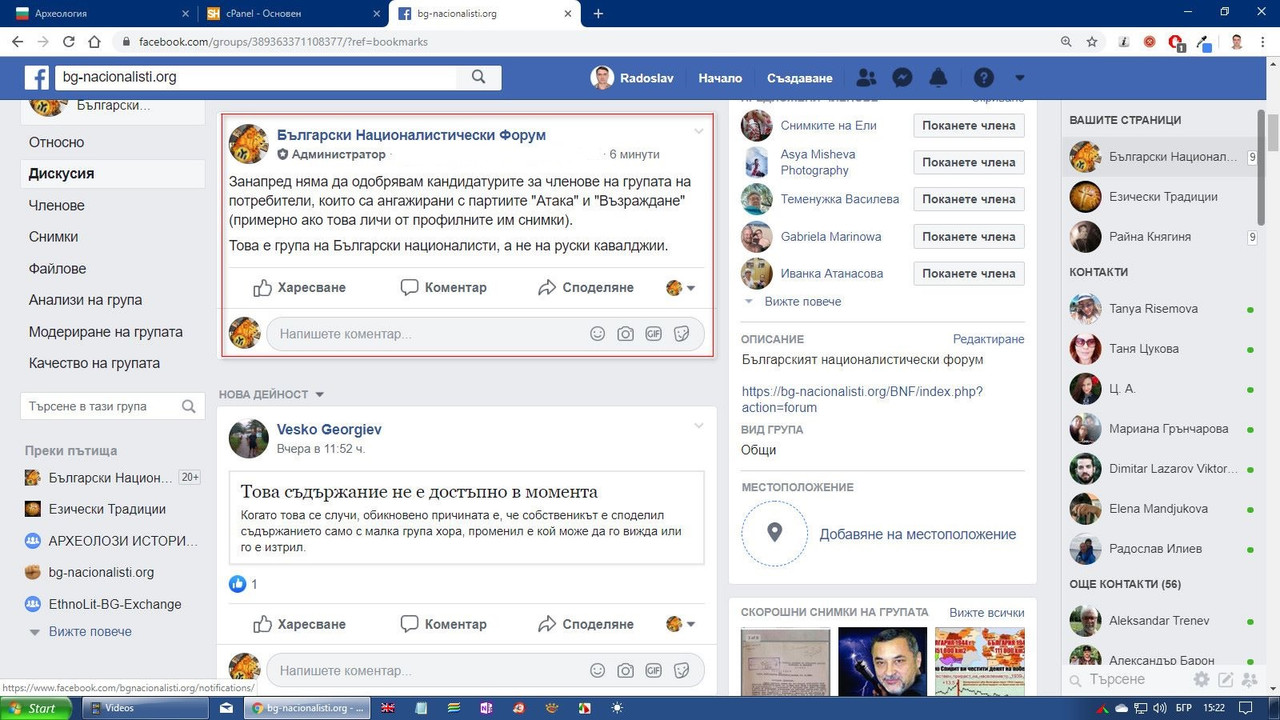Expand Вижте повече in left shortcuts

click(x=80, y=632)
